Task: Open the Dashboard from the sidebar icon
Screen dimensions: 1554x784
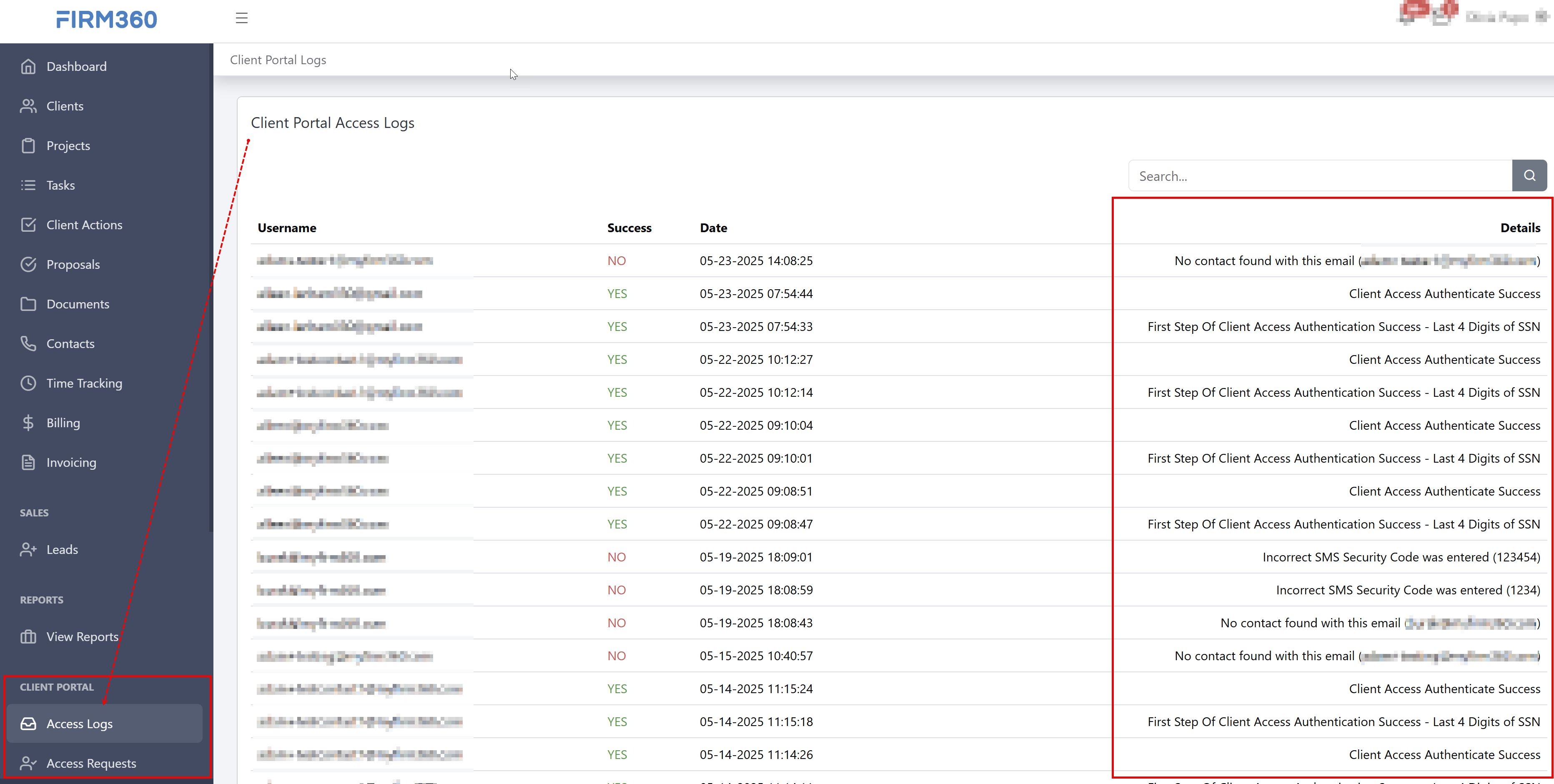Action: (29, 66)
